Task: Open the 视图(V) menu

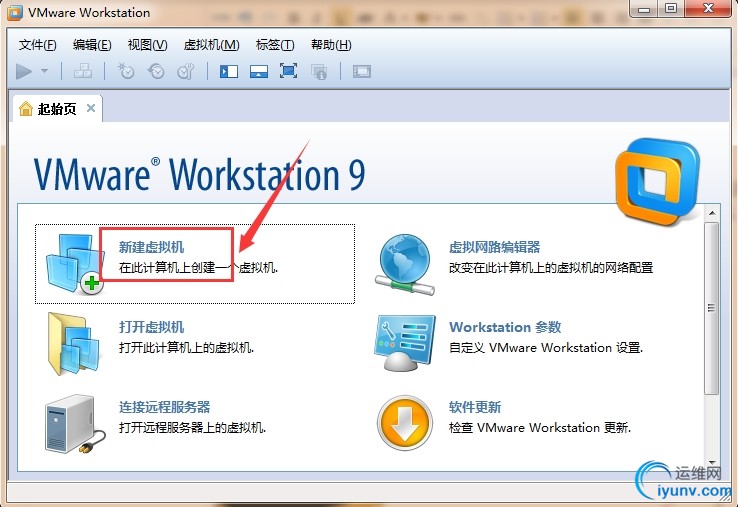Action: tap(147, 45)
